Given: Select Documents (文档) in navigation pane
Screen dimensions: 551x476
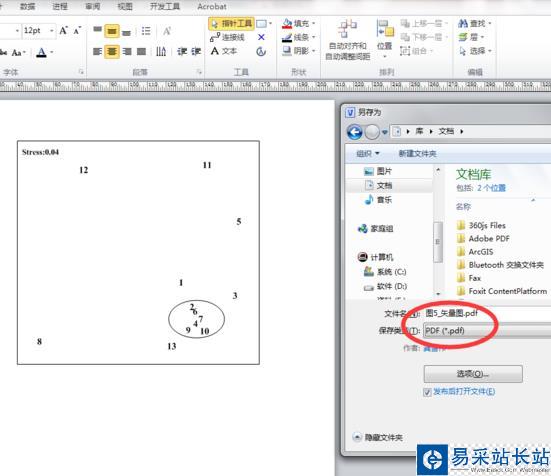Looking at the screenshot, I should tap(378, 185).
